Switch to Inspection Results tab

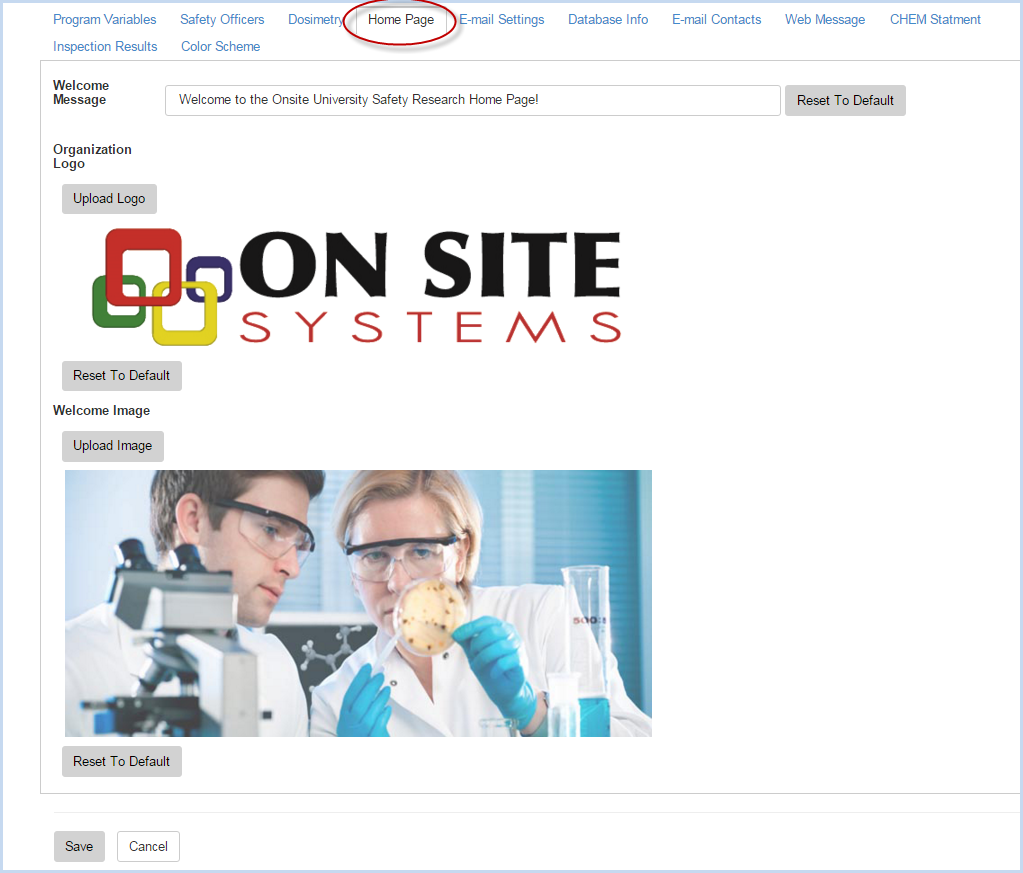click(x=105, y=46)
